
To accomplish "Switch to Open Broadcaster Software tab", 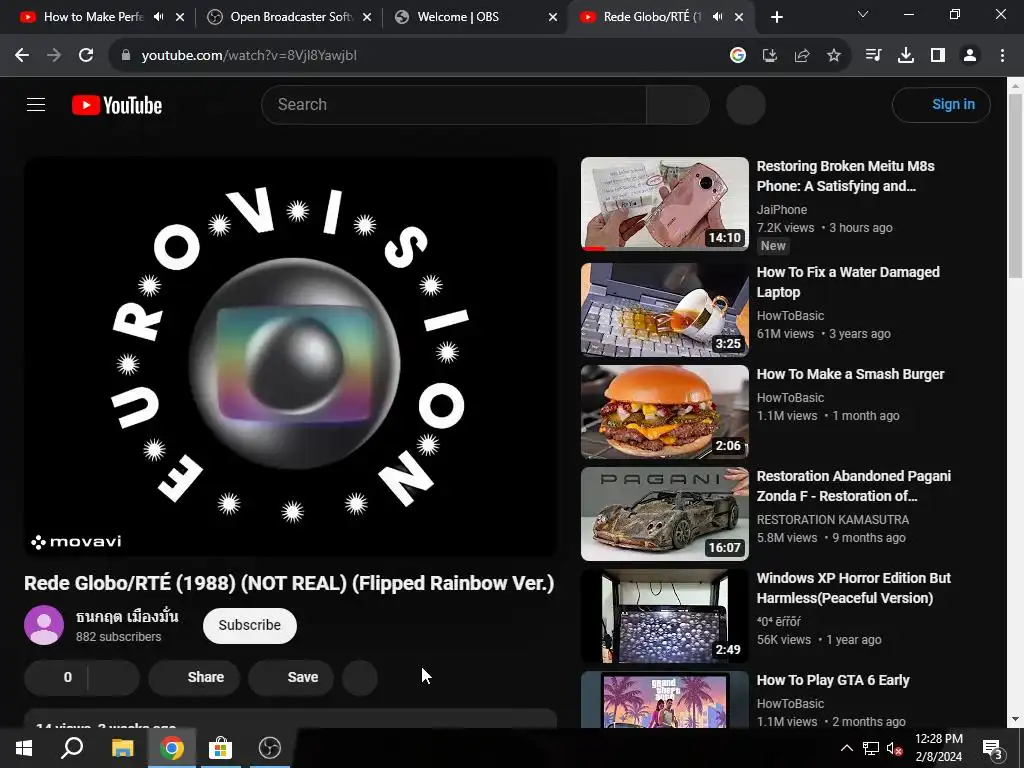I will click(x=290, y=17).
